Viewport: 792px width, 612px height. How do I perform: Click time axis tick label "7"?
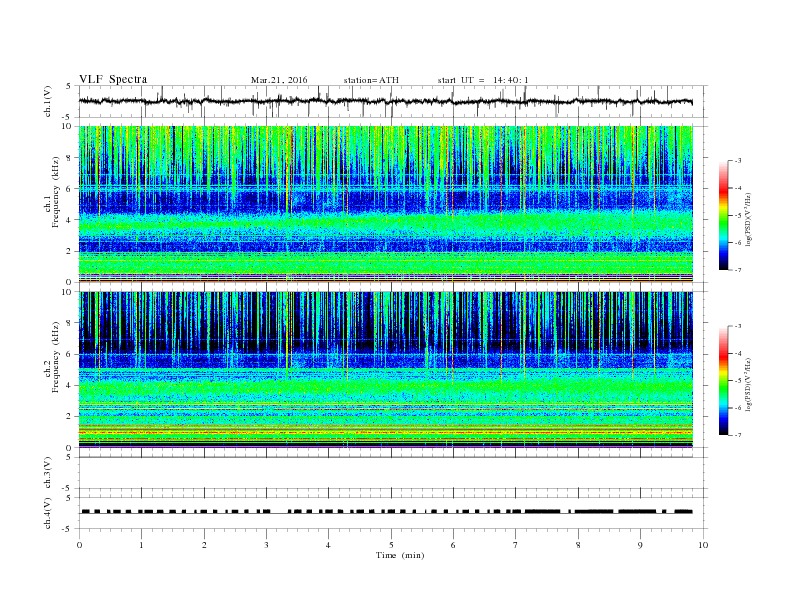pos(516,545)
